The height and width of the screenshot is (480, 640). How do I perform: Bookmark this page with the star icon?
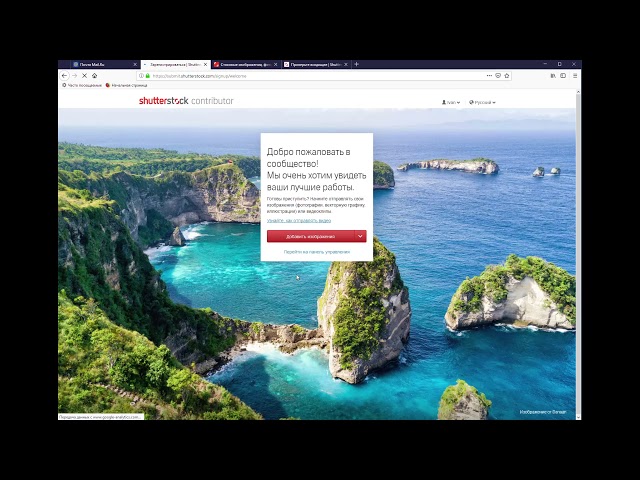click(507, 76)
